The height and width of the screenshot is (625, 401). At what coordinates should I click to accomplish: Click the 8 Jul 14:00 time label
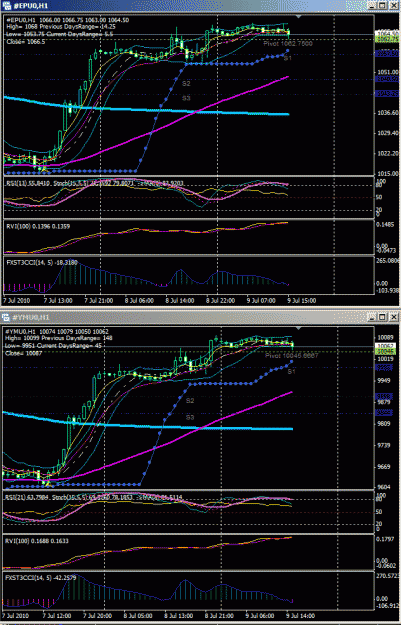(x=180, y=300)
